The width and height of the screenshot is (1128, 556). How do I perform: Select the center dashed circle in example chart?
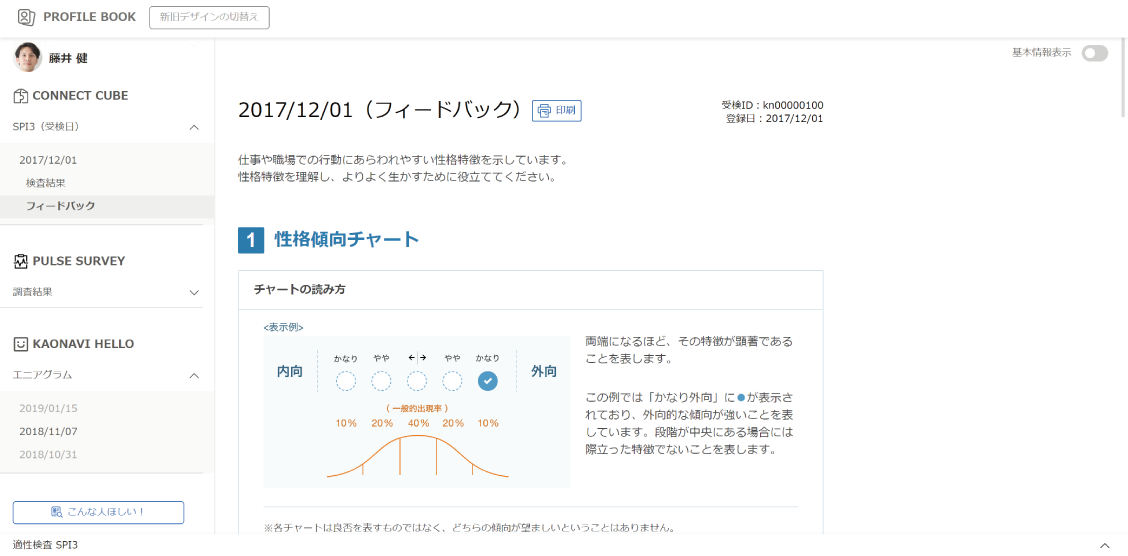(417, 381)
